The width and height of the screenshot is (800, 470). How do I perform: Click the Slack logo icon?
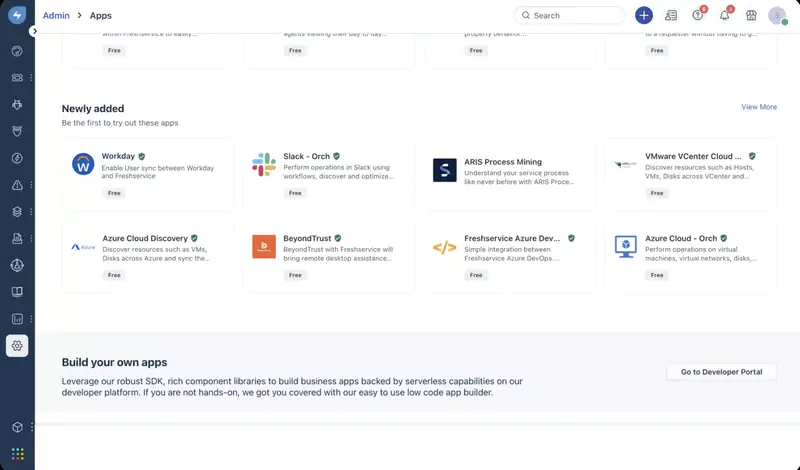tap(264, 164)
